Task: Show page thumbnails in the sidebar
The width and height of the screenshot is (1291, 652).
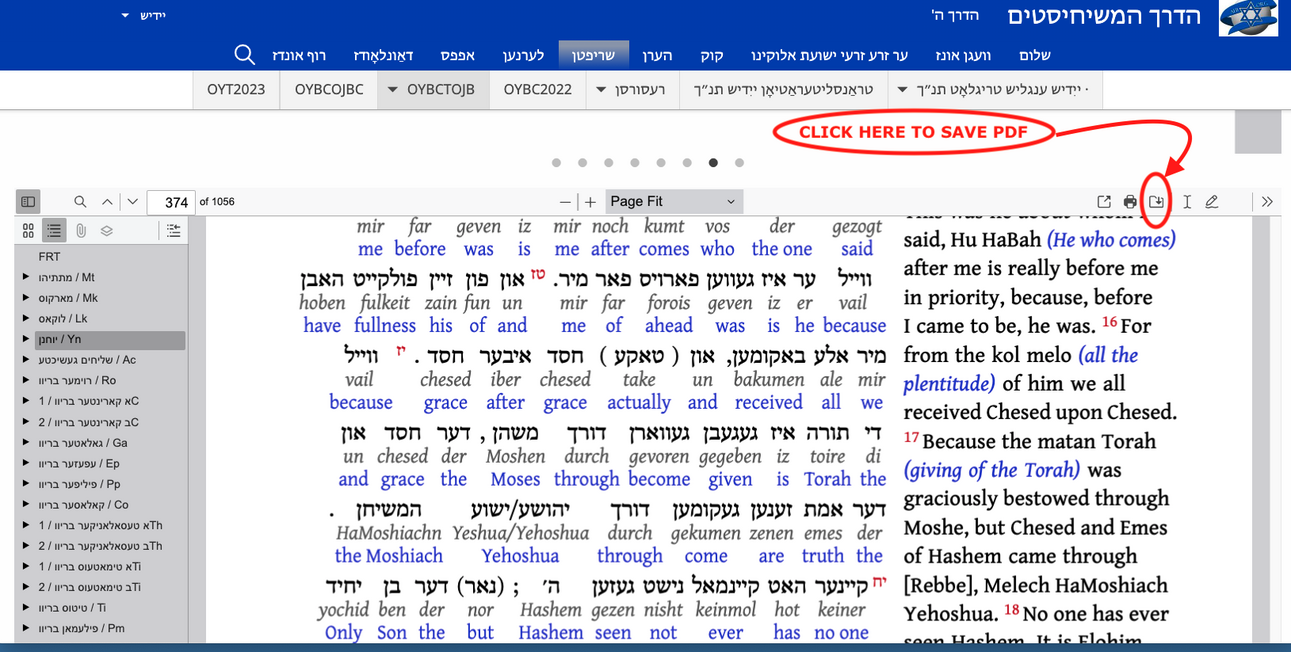Action: click(x=28, y=231)
